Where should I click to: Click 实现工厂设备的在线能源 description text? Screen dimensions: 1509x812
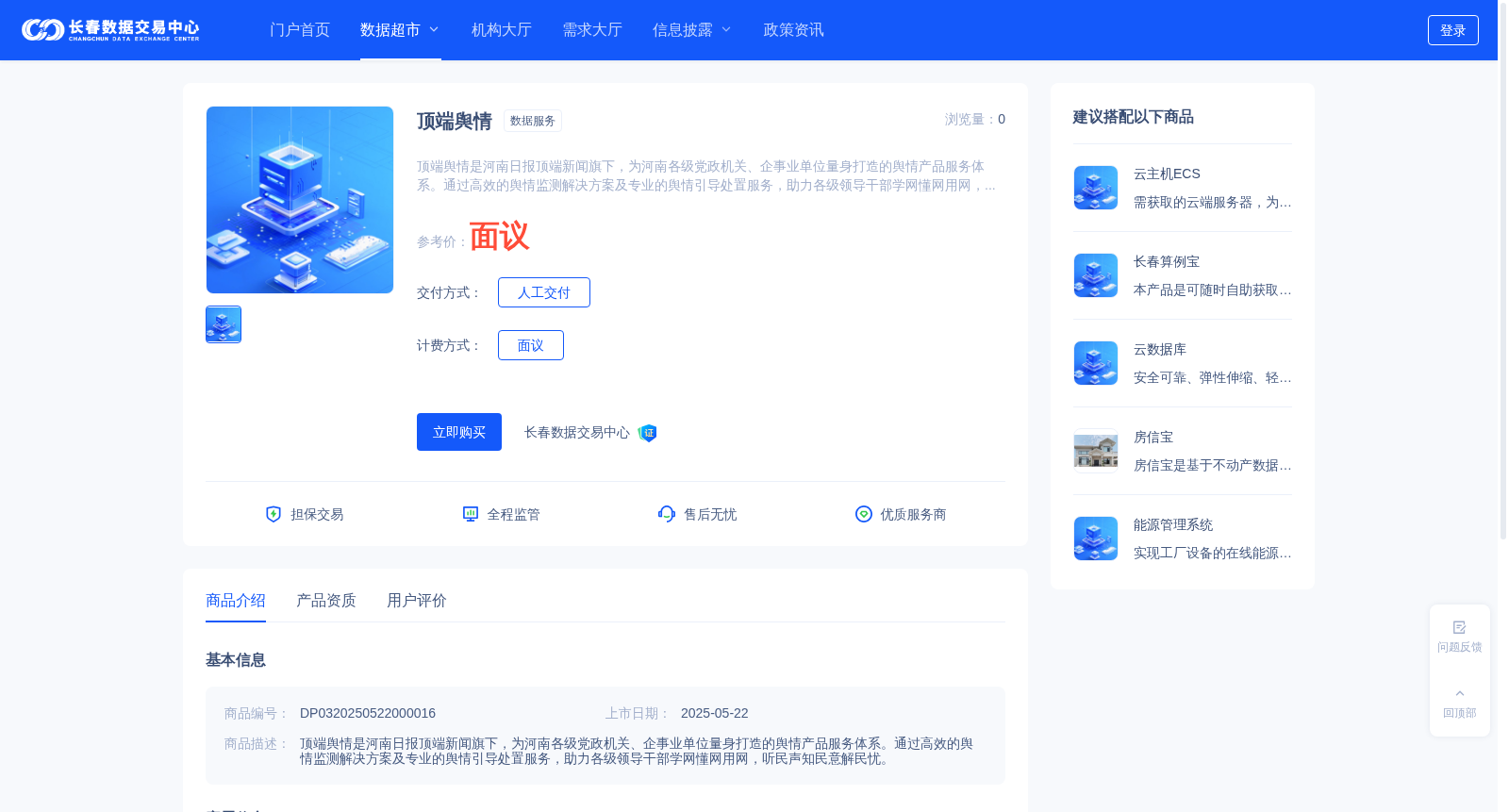[x=1213, y=553]
